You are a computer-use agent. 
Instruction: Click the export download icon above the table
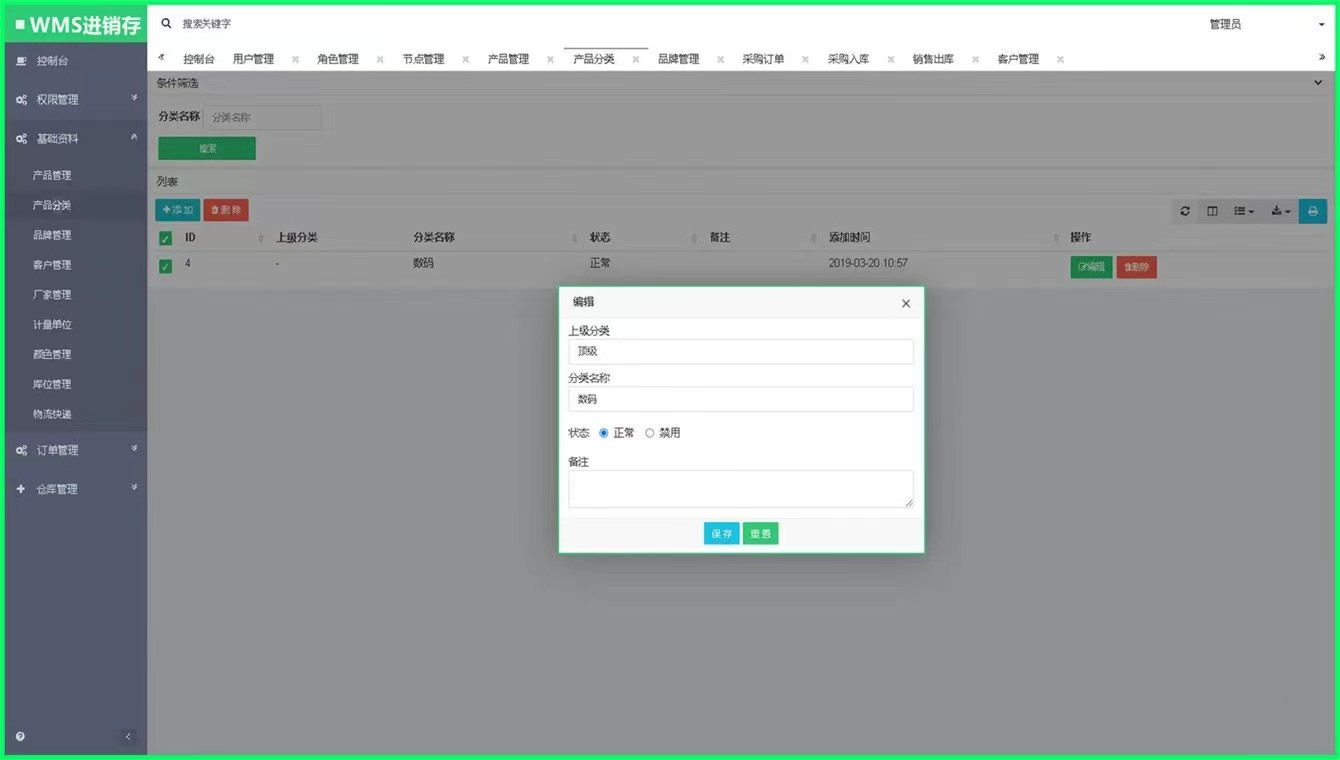pos(1279,211)
